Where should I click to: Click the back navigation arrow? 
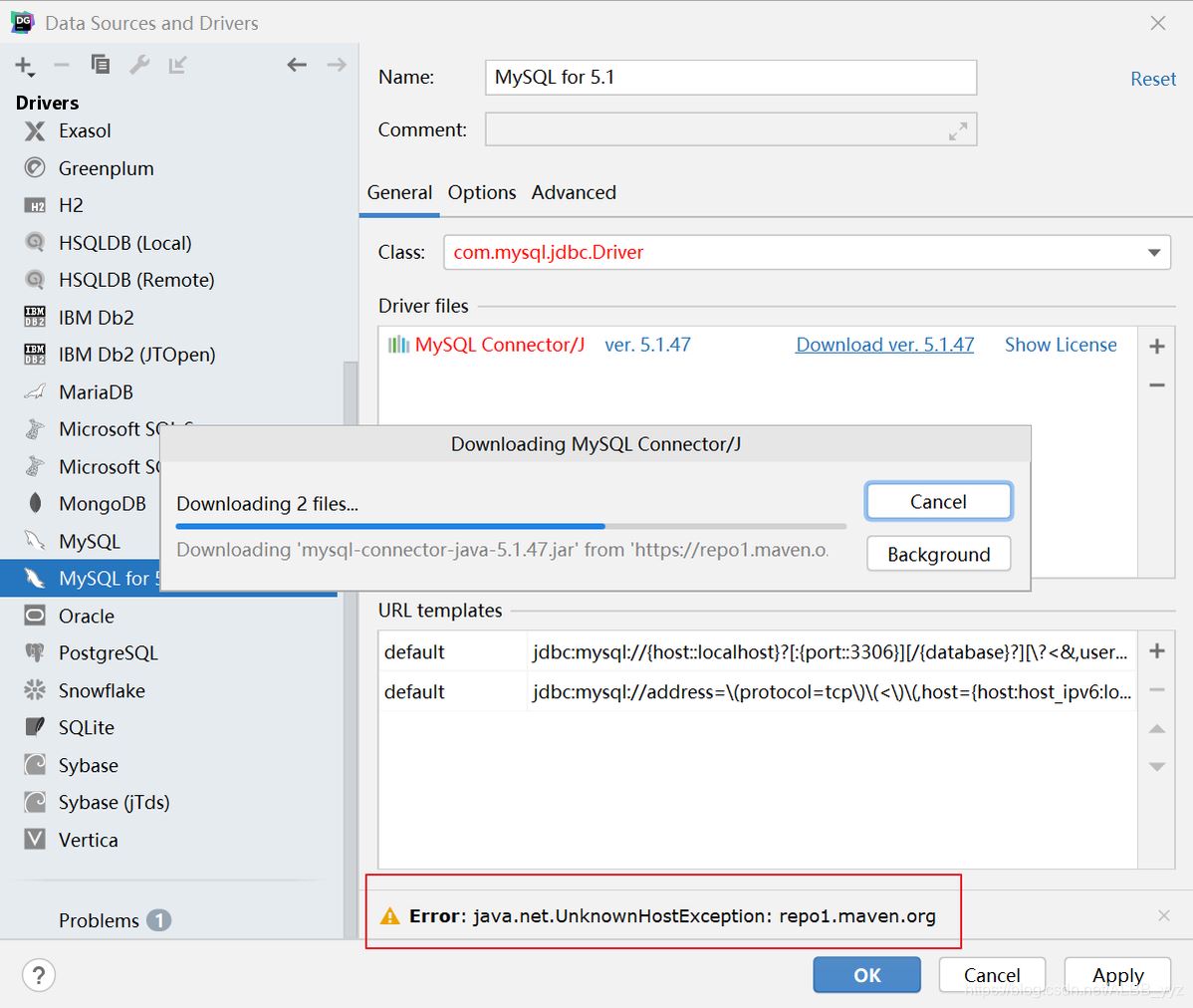point(296,64)
